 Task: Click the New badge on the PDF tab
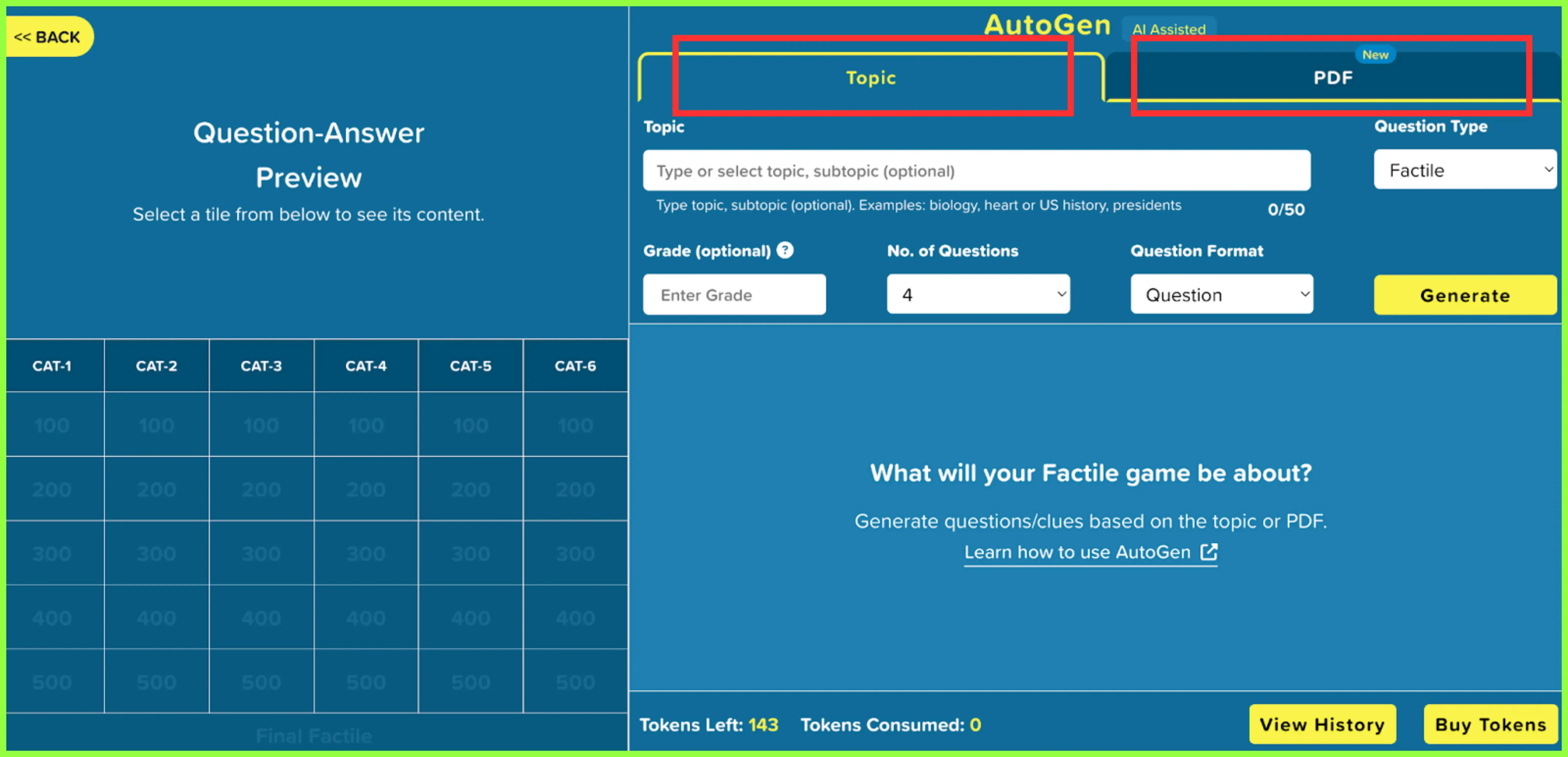click(x=1376, y=54)
